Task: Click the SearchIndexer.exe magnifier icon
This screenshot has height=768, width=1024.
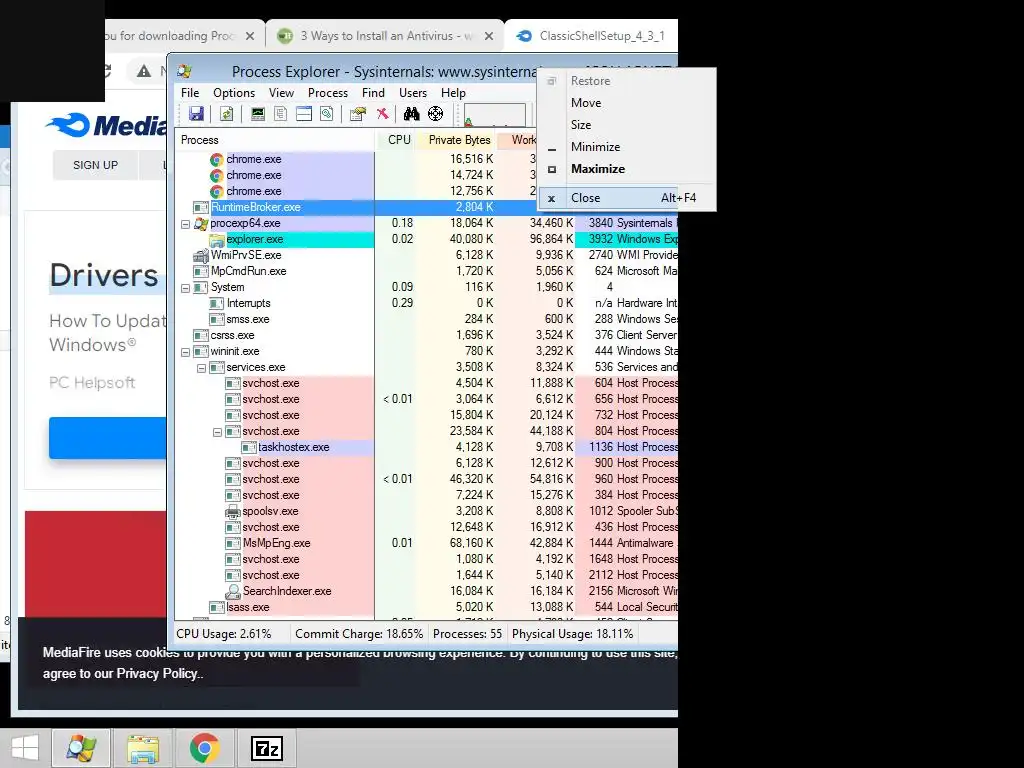Action: 232,592
